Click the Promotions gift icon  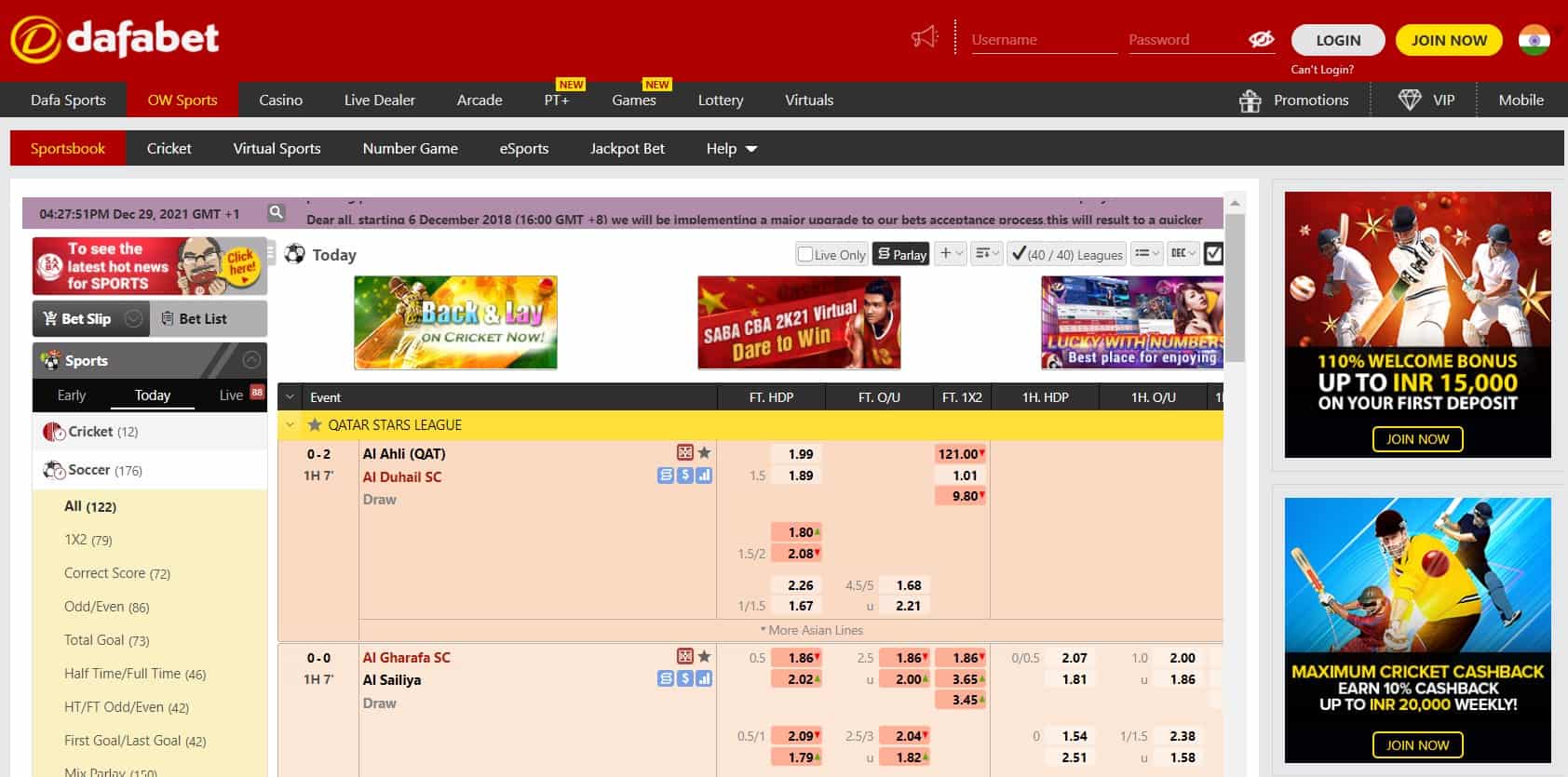1250,100
